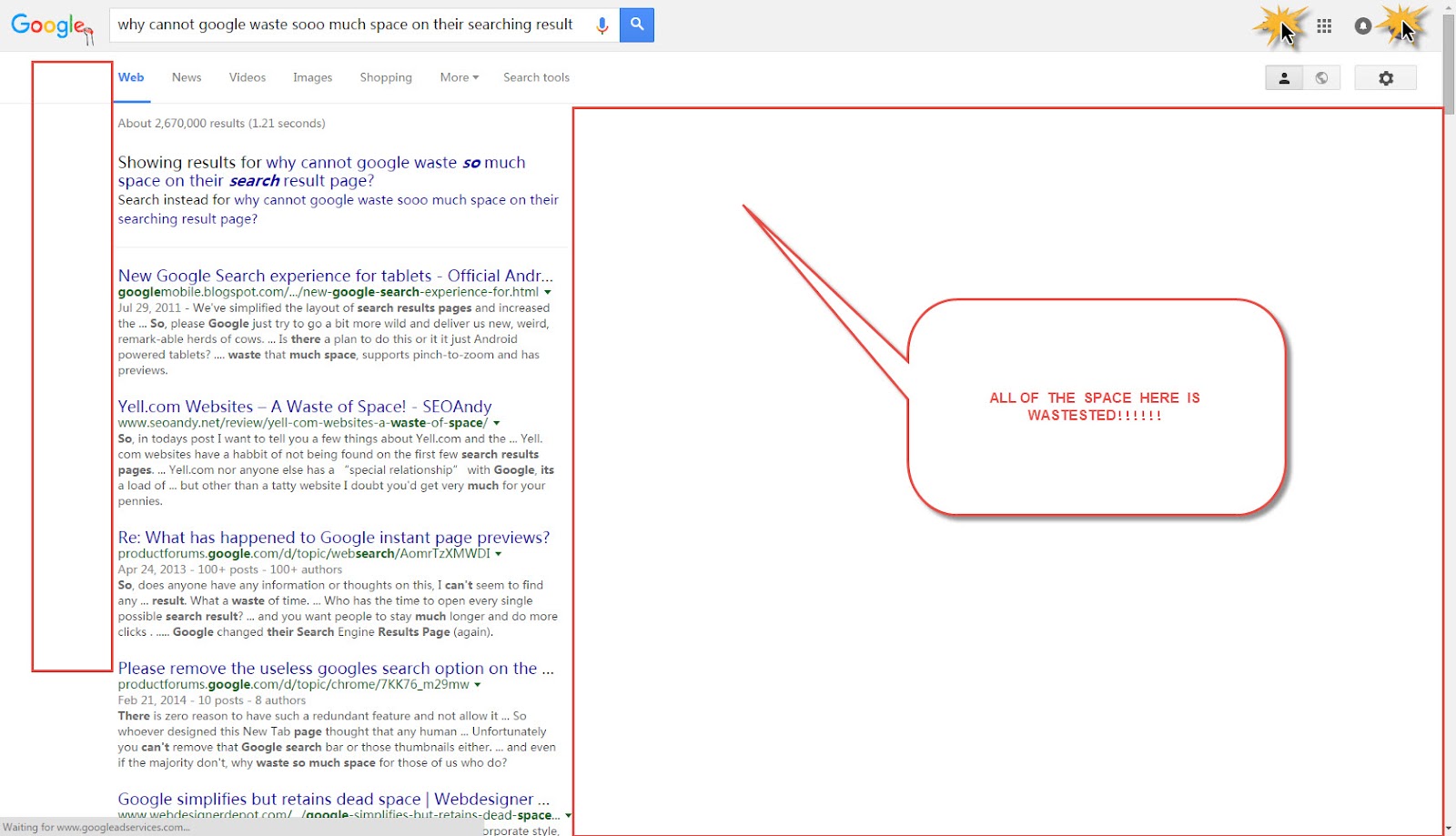
Task: Switch to the Shopping tab
Action: [386, 77]
